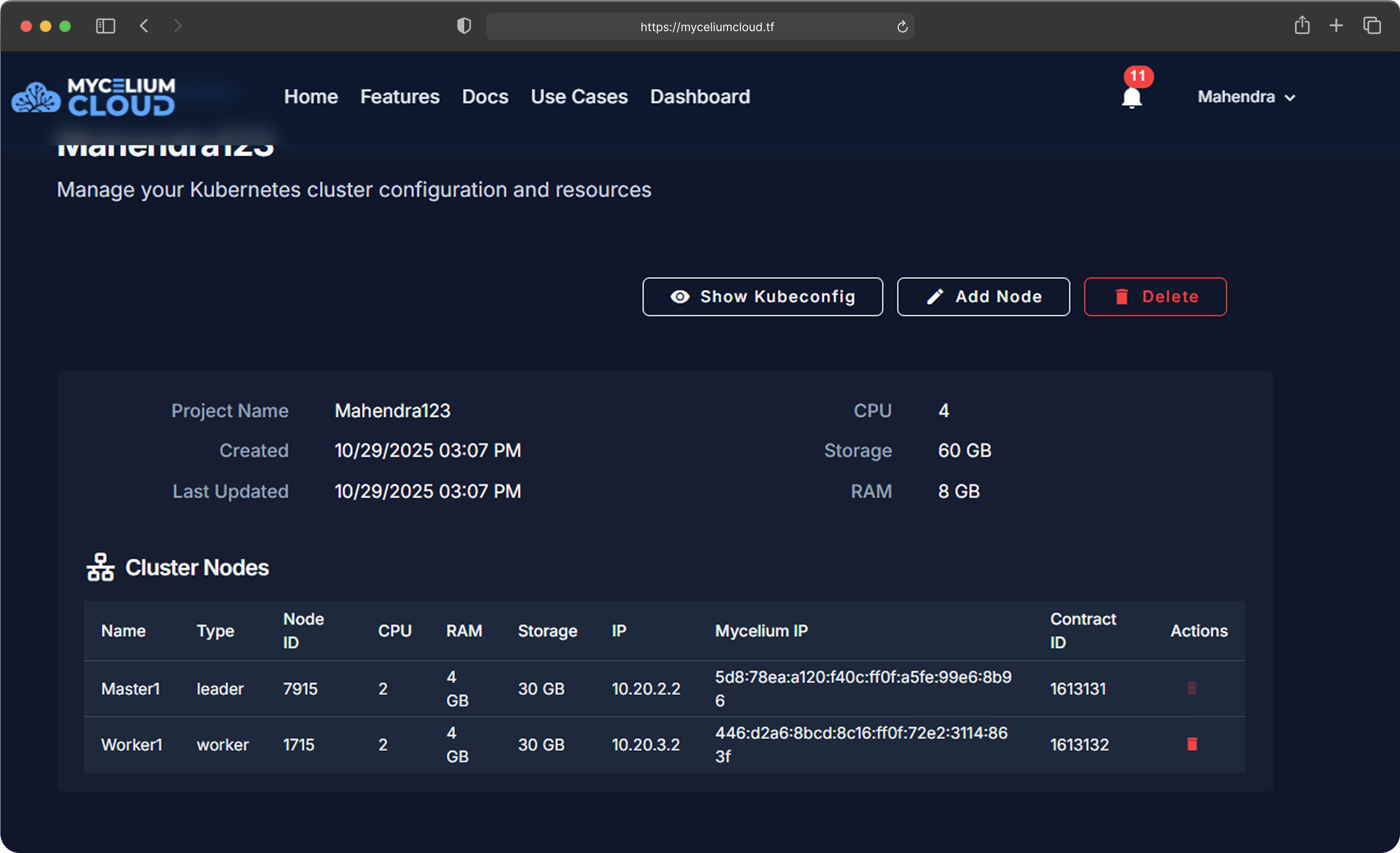Open the Dashboard nav item

coord(700,97)
